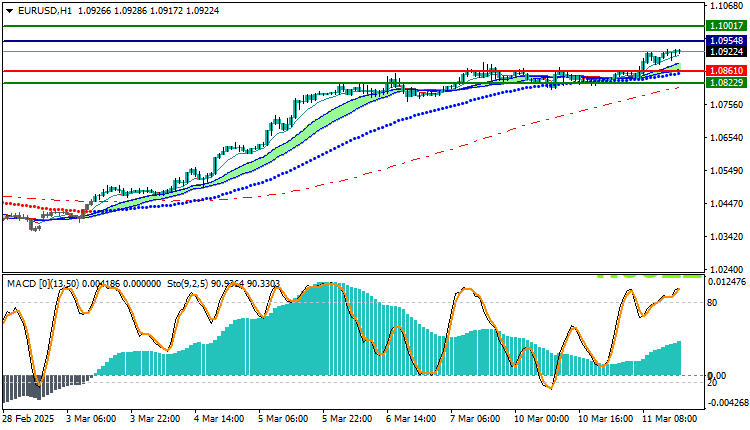Click the 6 Mar 14:00 time label
This screenshot has width=750, height=430.
click(x=410, y=419)
